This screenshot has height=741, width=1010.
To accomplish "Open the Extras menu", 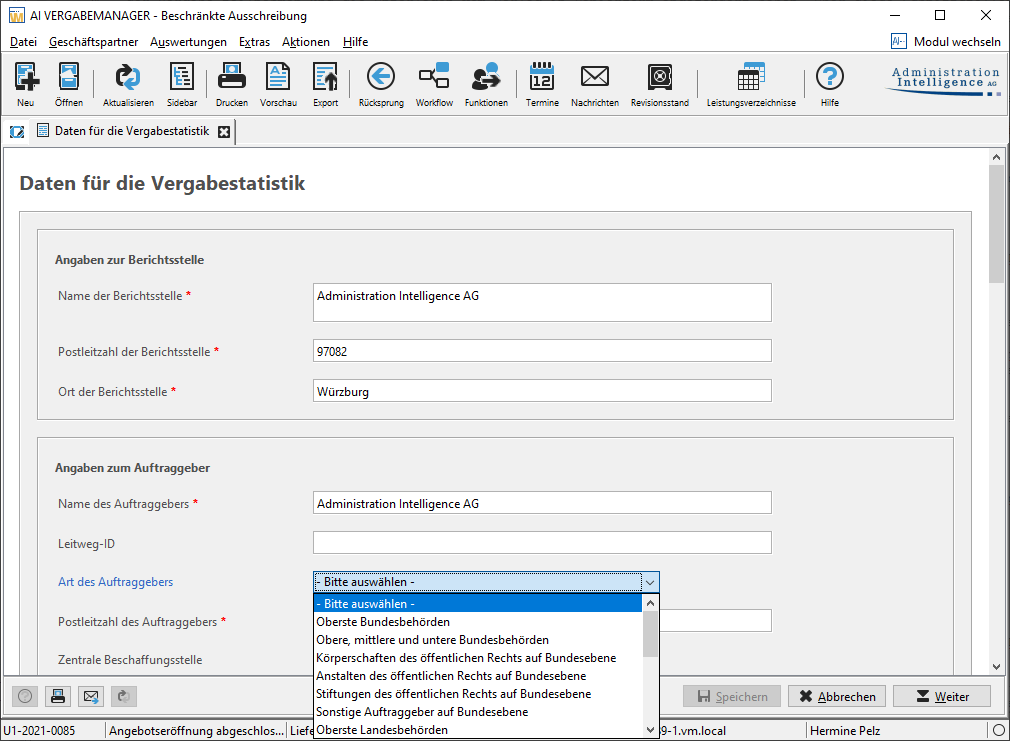I will click(x=254, y=42).
